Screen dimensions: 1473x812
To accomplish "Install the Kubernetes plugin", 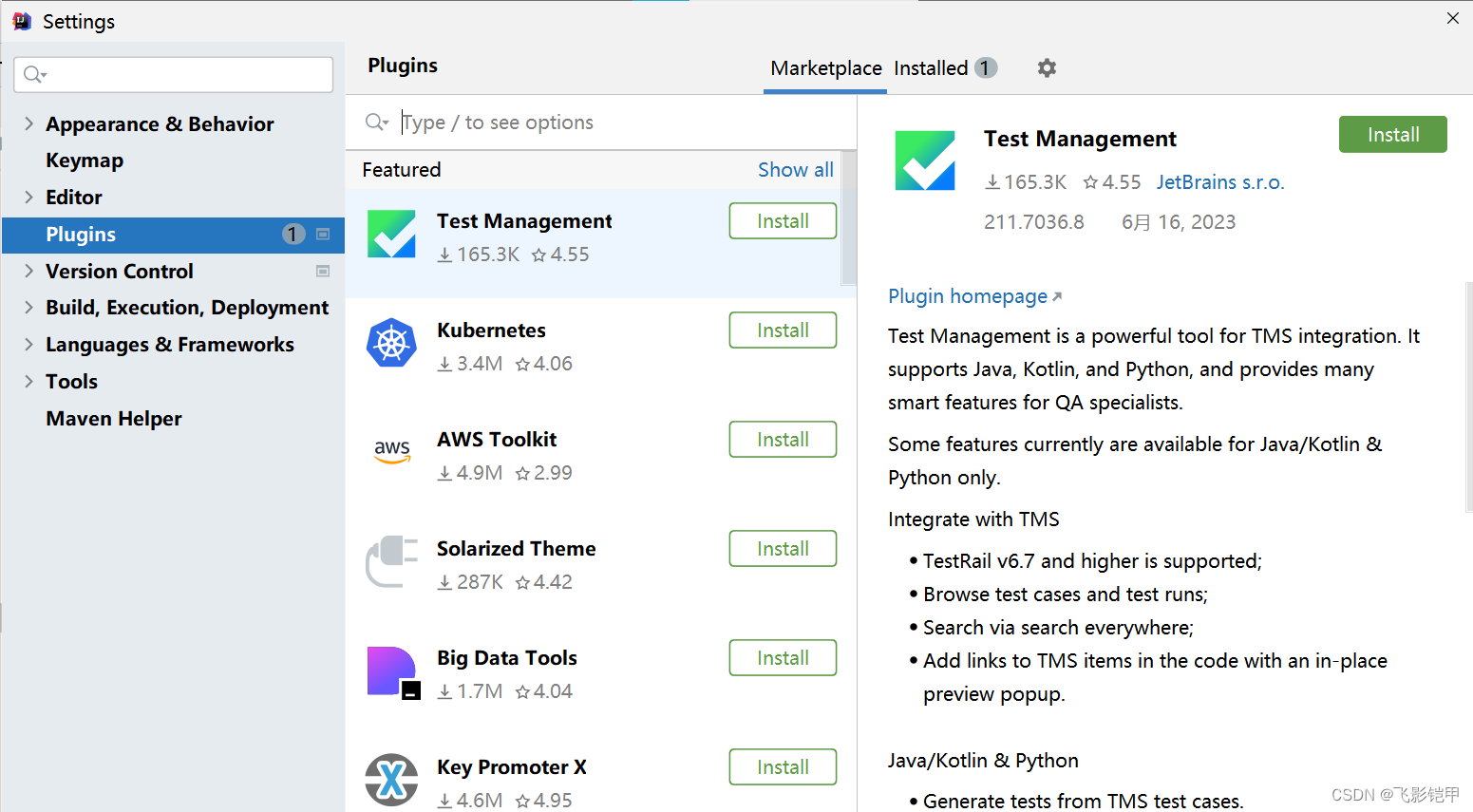I will tap(783, 330).
